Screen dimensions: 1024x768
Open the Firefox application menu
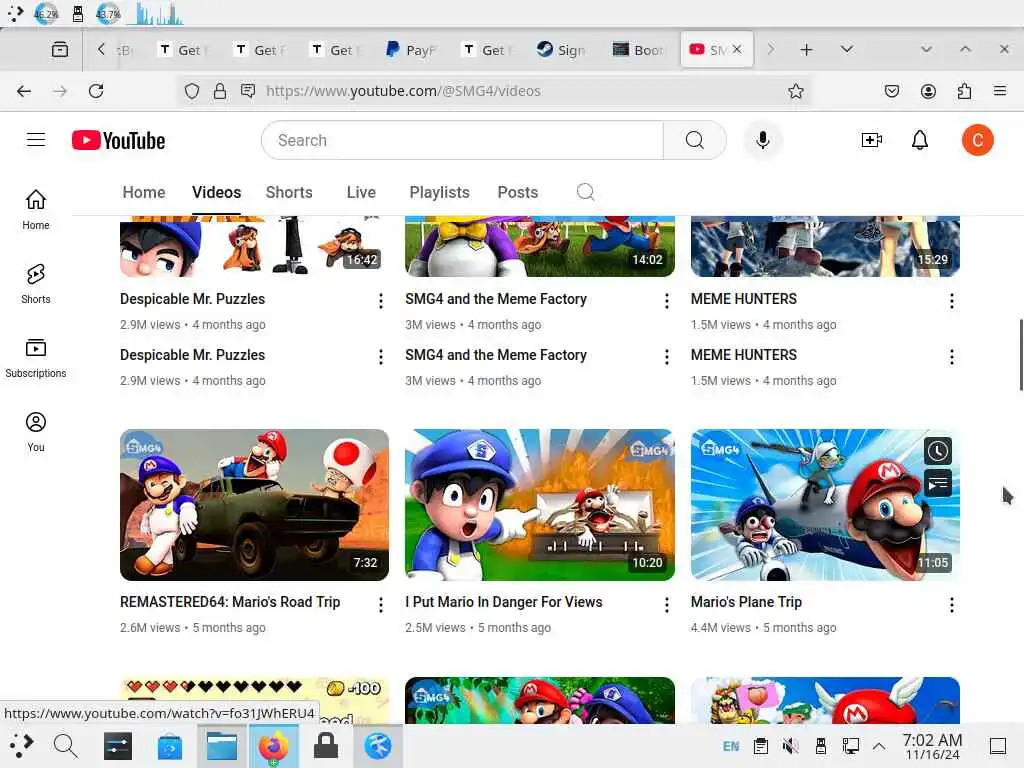pyautogui.click(x=999, y=91)
